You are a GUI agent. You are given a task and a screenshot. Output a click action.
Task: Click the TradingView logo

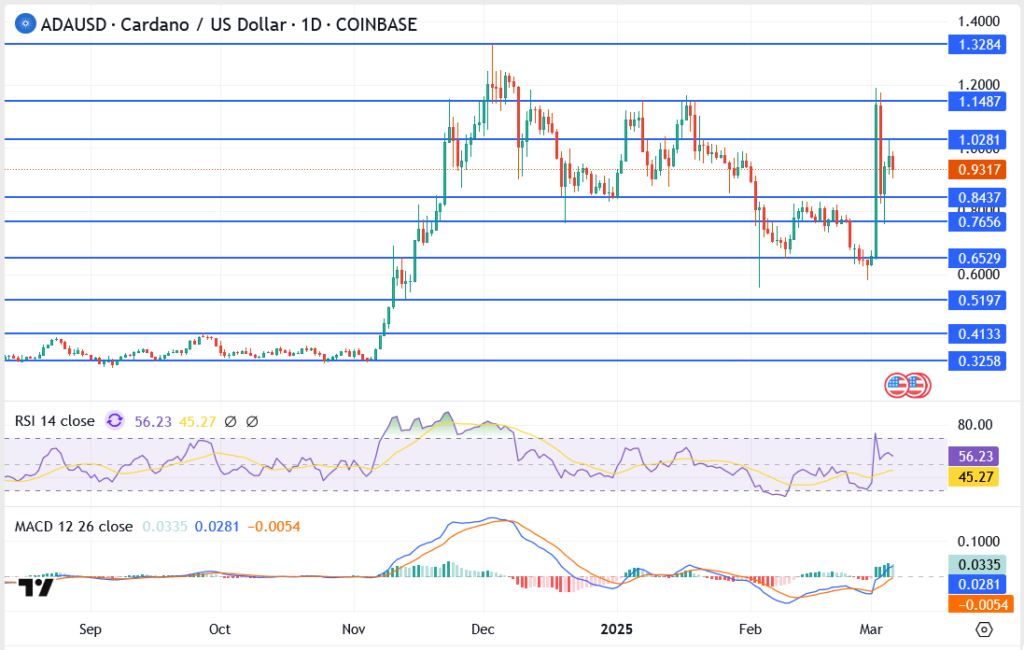coord(36,588)
